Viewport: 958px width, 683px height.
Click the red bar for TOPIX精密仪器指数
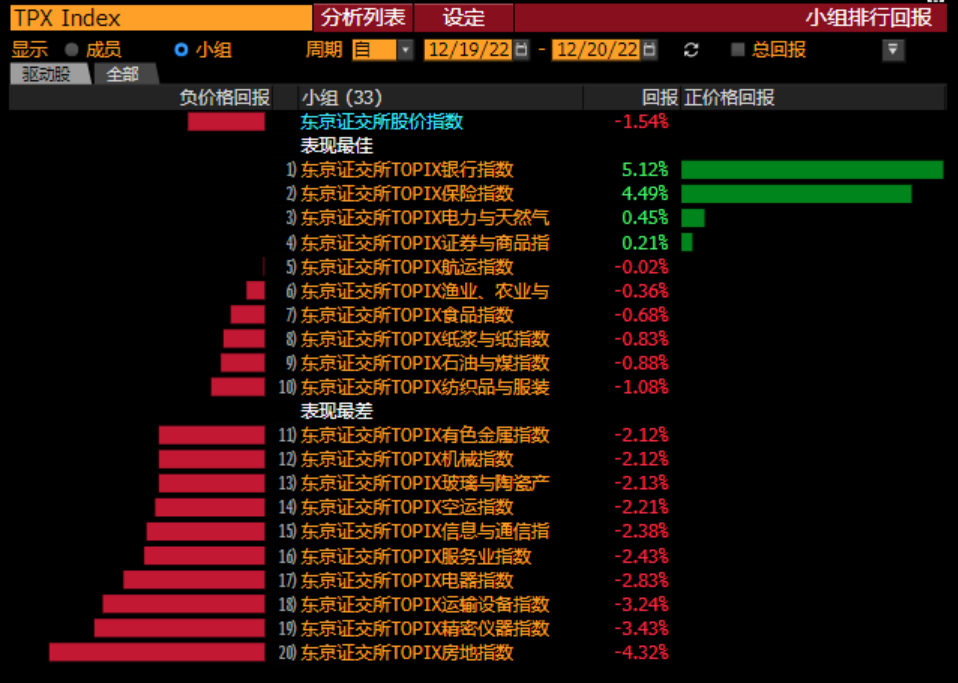coord(180,628)
